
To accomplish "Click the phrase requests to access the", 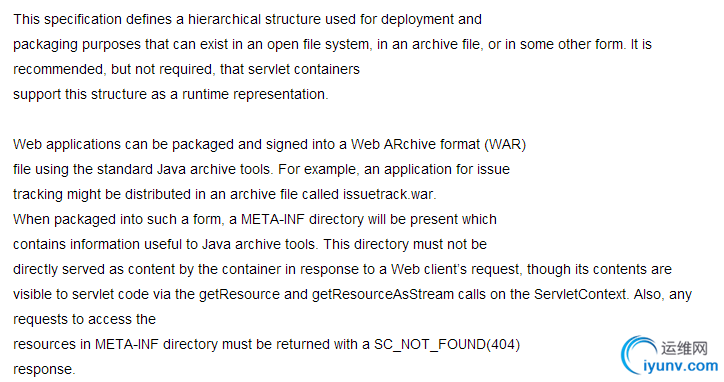I will coord(84,319).
